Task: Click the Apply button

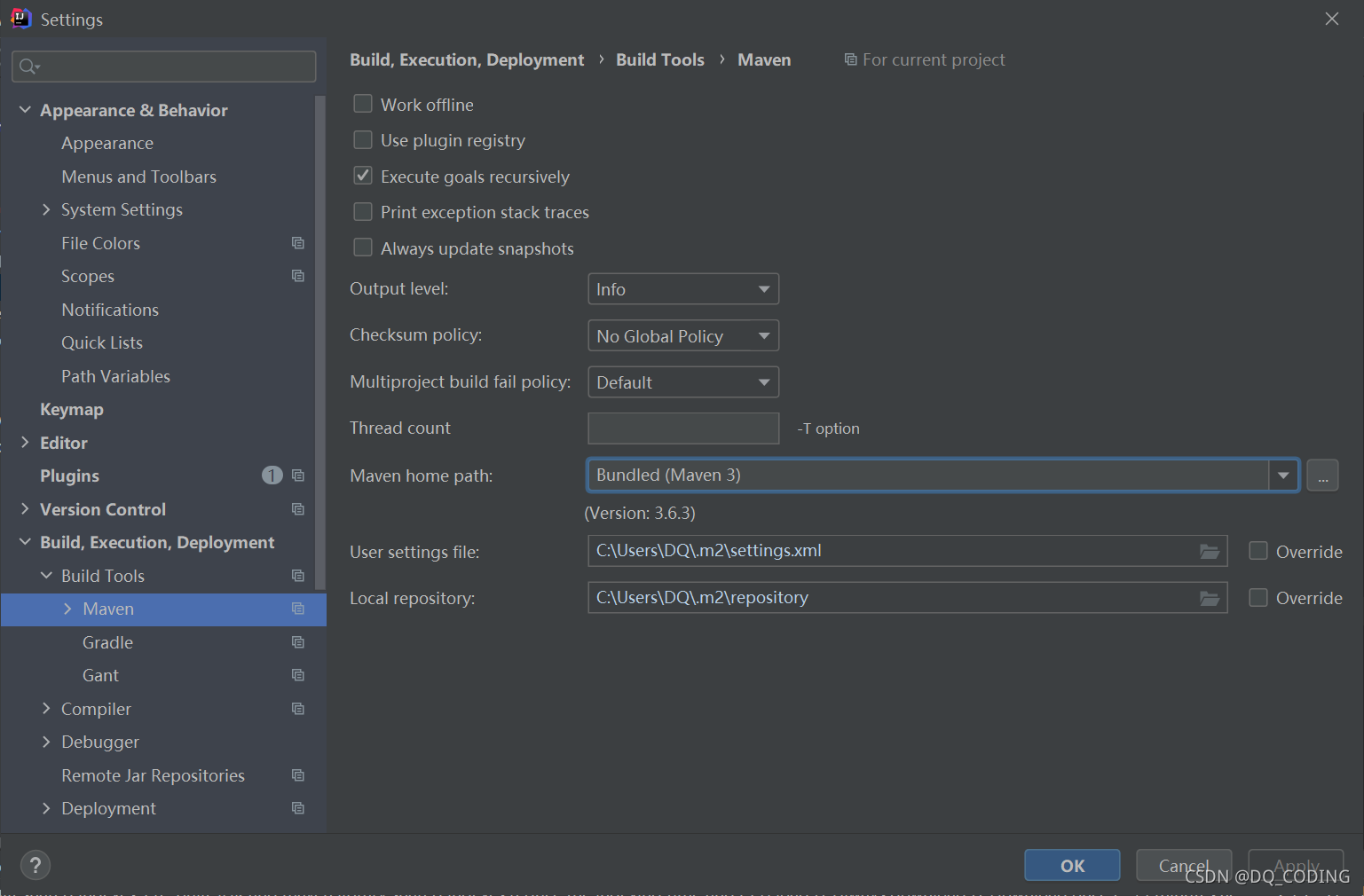Action: pyautogui.click(x=1296, y=866)
